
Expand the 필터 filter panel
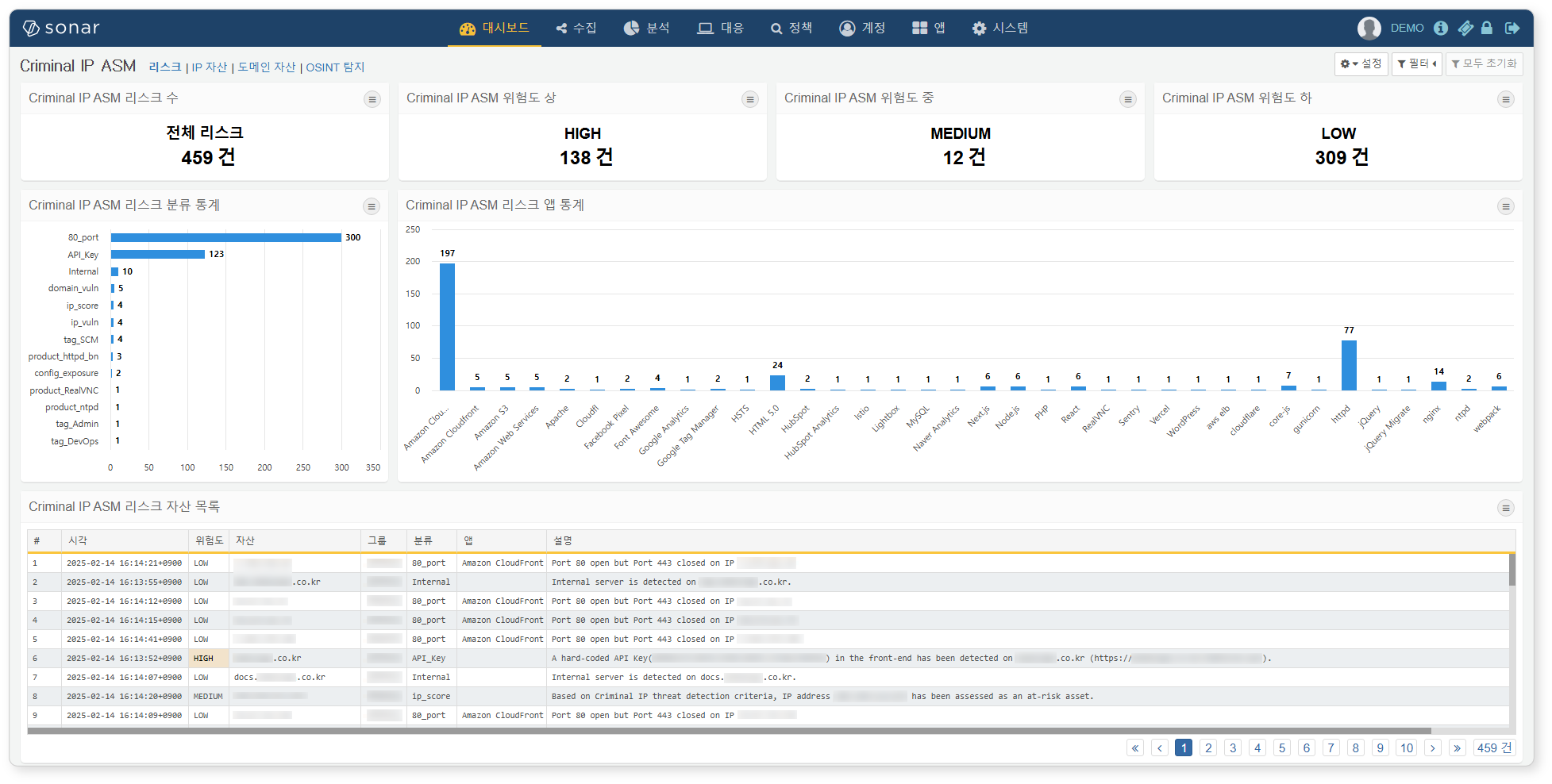point(1416,63)
